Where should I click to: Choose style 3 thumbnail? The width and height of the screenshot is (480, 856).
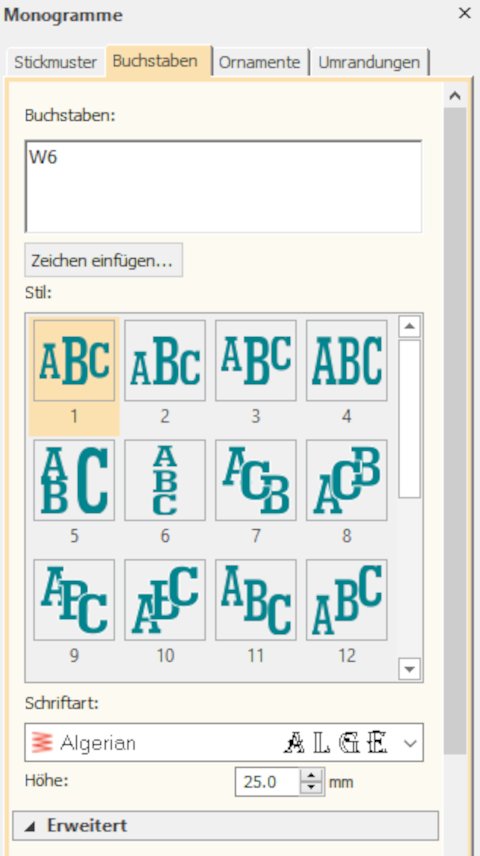(x=256, y=360)
